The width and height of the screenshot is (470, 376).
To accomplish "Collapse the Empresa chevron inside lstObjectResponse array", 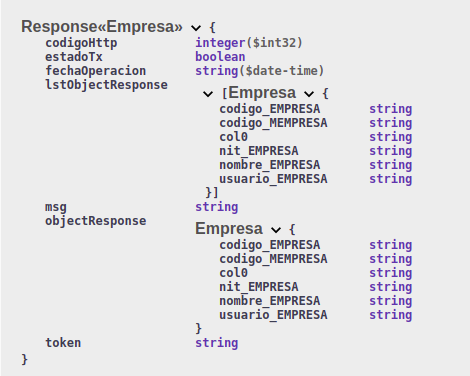I will click(x=309, y=94).
